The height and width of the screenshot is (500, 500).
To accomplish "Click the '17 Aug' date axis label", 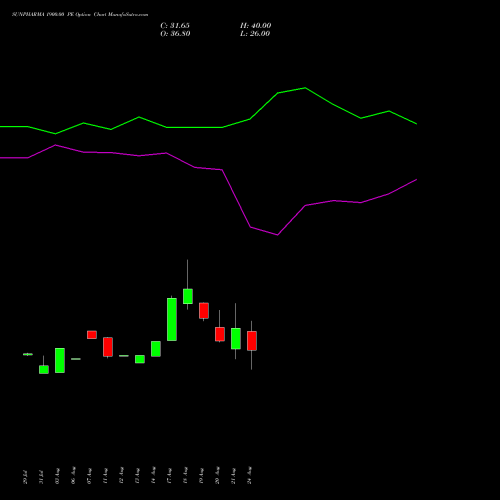I will click(170, 476).
